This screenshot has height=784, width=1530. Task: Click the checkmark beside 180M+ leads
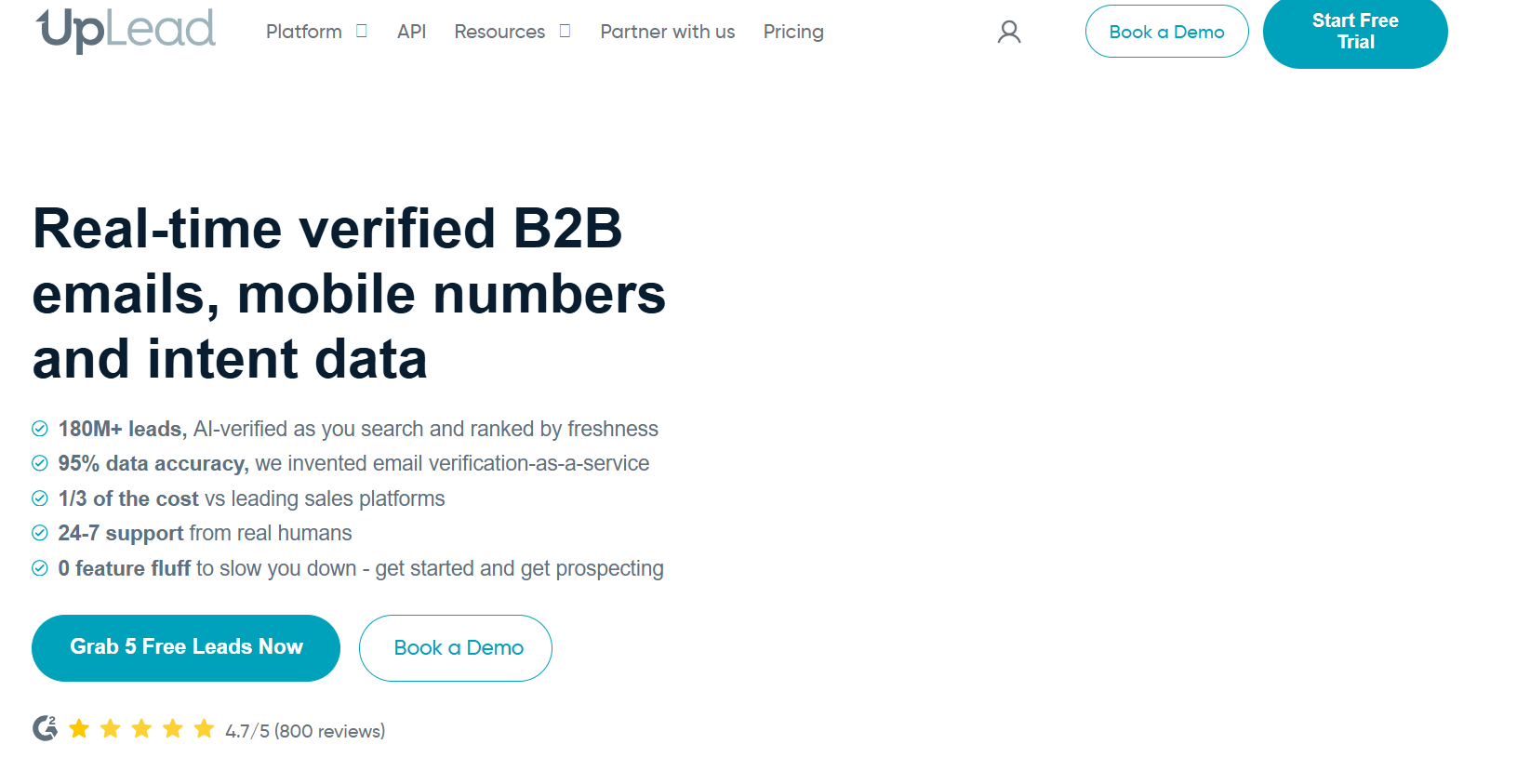(x=40, y=429)
